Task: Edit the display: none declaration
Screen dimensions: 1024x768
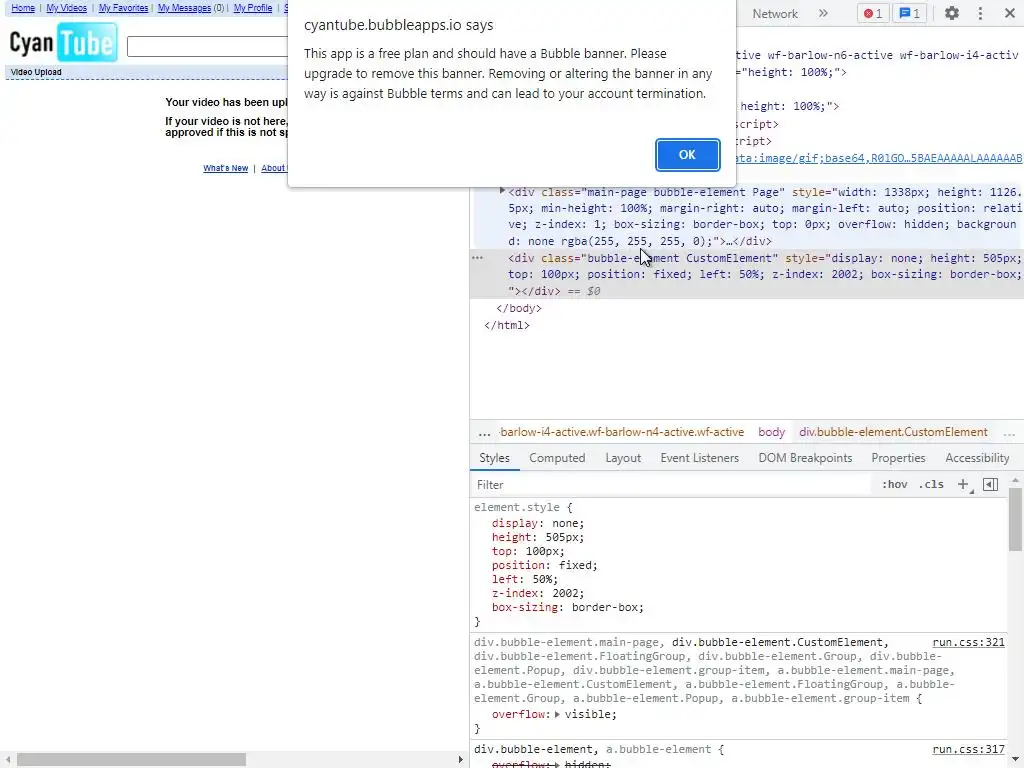Action: click(537, 523)
